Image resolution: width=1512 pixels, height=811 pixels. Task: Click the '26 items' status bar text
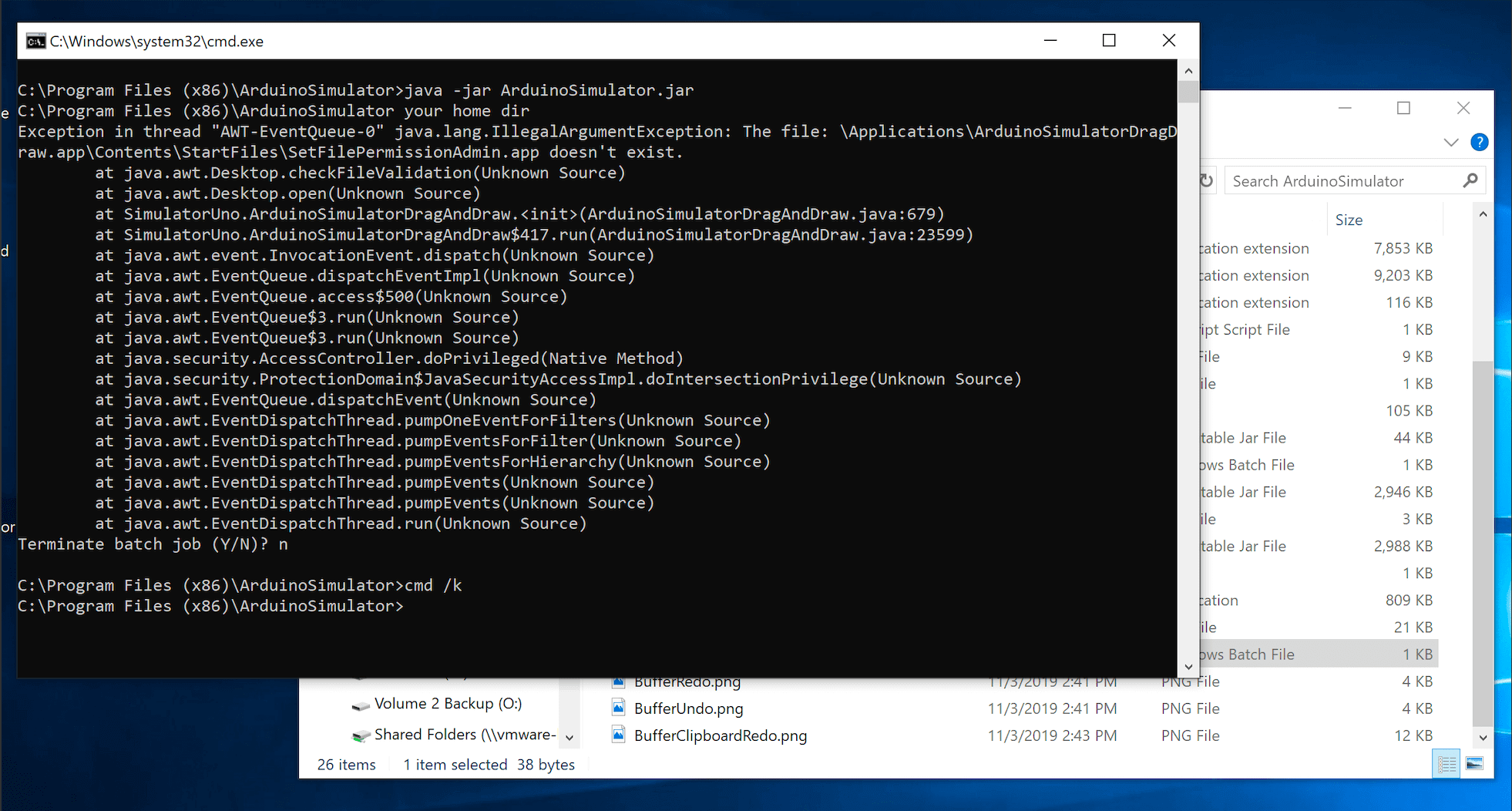click(346, 765)
